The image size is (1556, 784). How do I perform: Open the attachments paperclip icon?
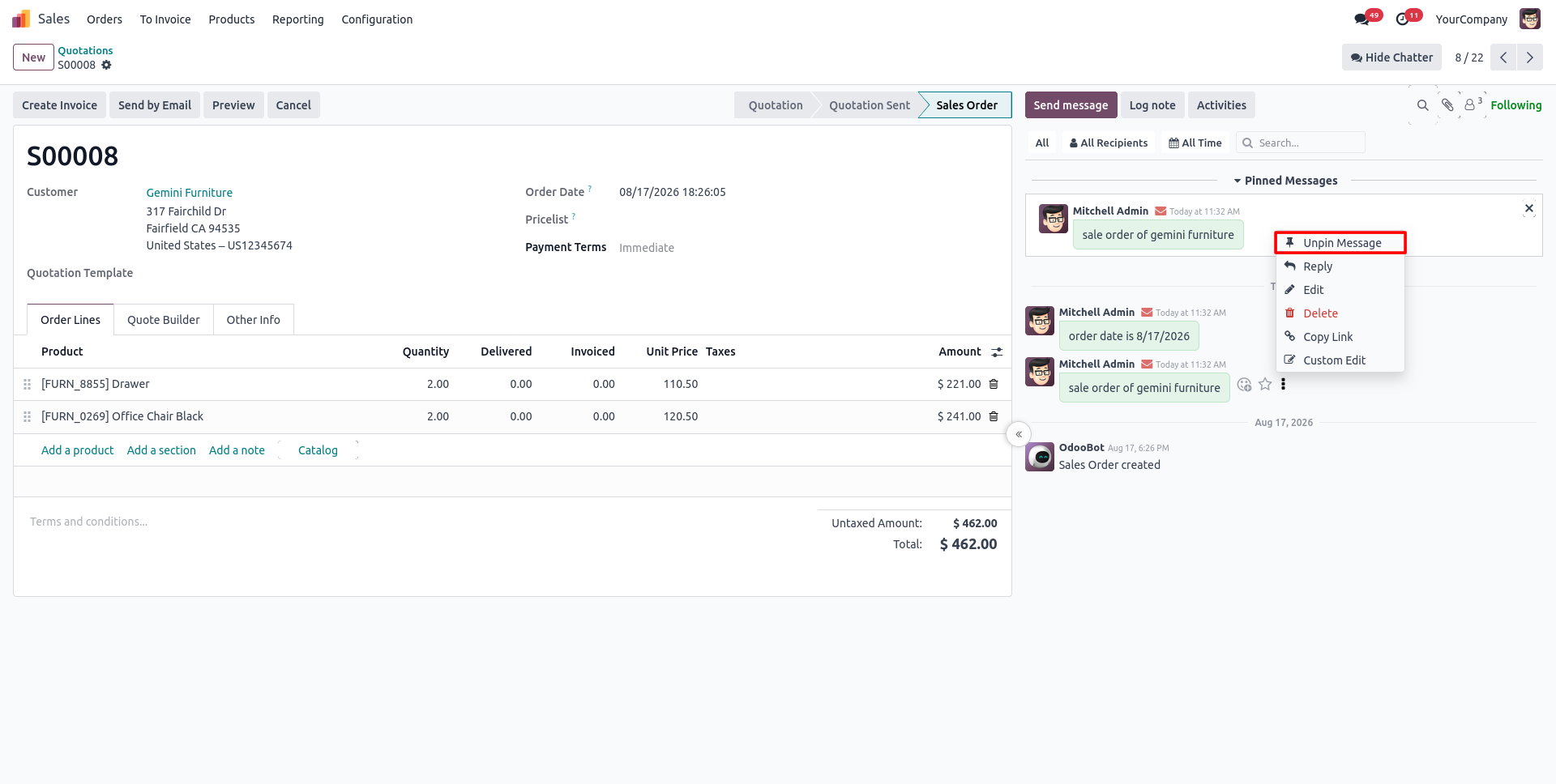tap(1447, 104)
